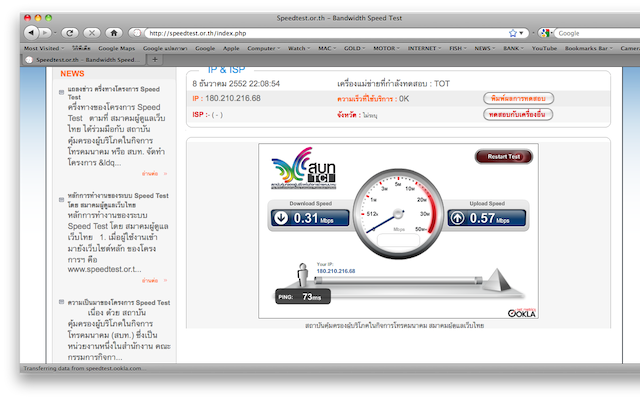Click the bullet icon beside second news item
This screenshot has height=400, width=640.
(x=61, y=200)
